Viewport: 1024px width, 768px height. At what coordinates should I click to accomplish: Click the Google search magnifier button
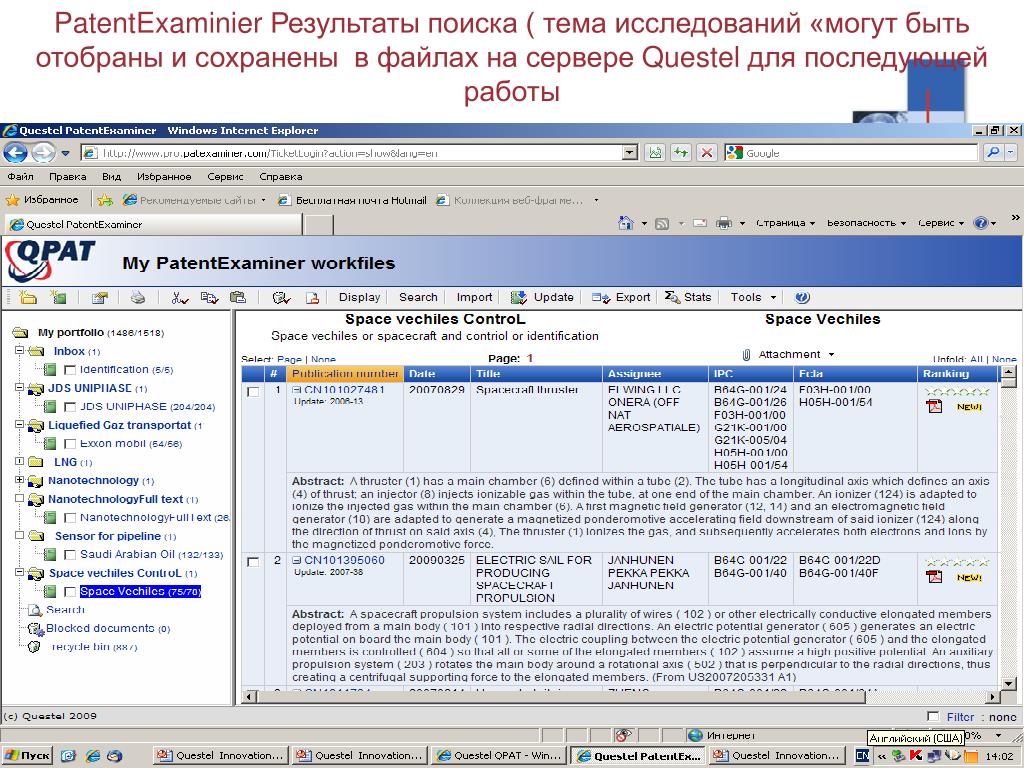994,153
